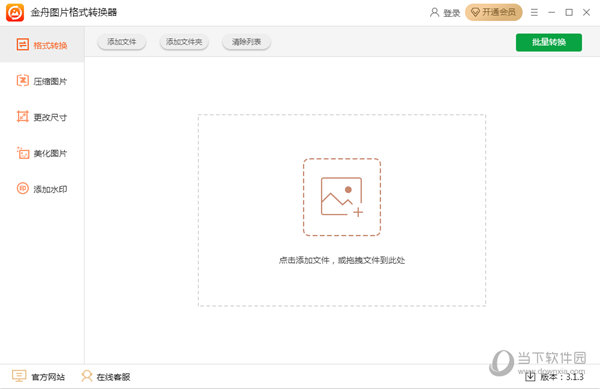600x389 pixels.
Task: Click the 添加文件 add file button
Action: 122,42
